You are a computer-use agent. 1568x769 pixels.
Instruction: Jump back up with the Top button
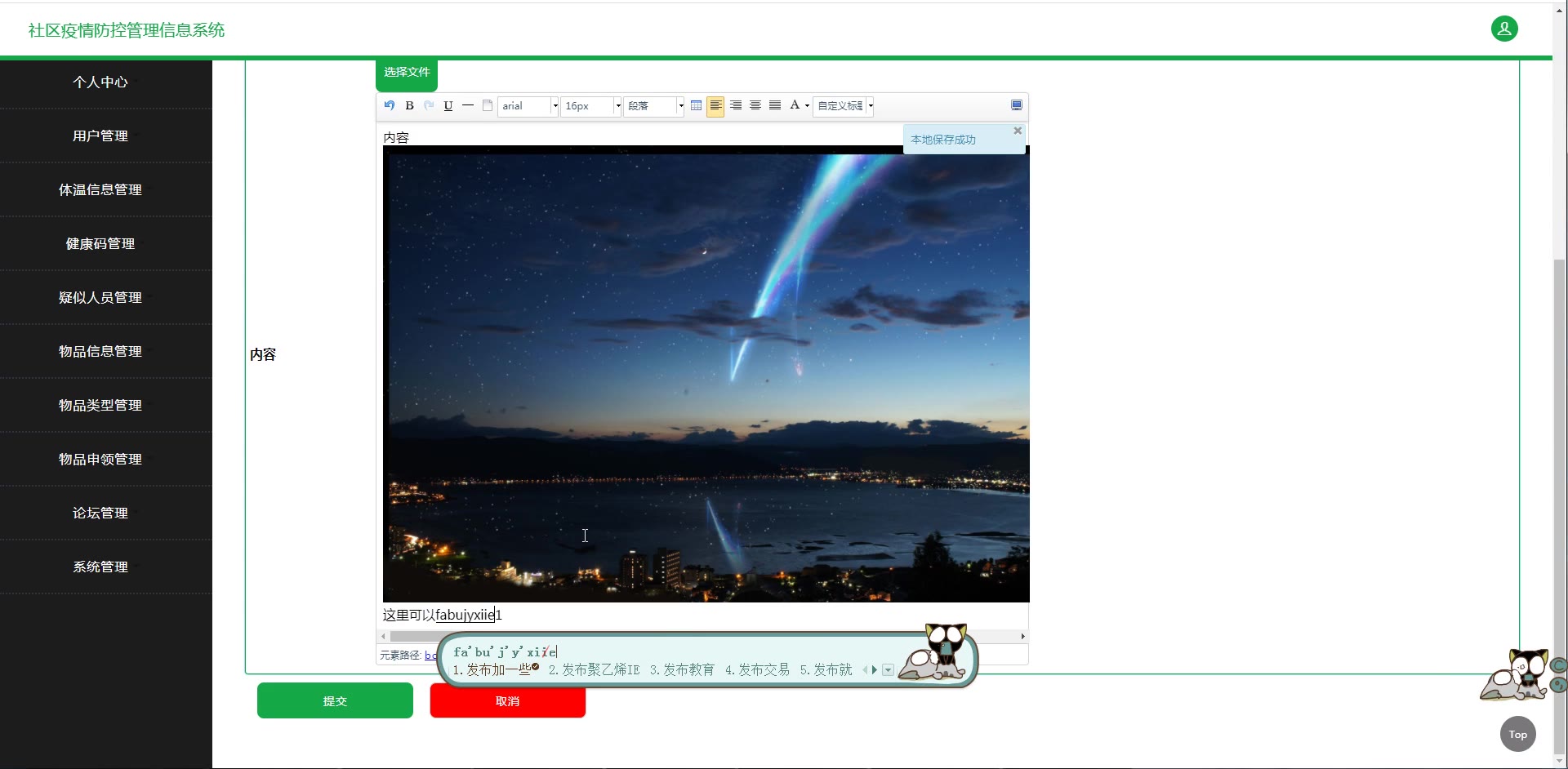(1518, 735)
